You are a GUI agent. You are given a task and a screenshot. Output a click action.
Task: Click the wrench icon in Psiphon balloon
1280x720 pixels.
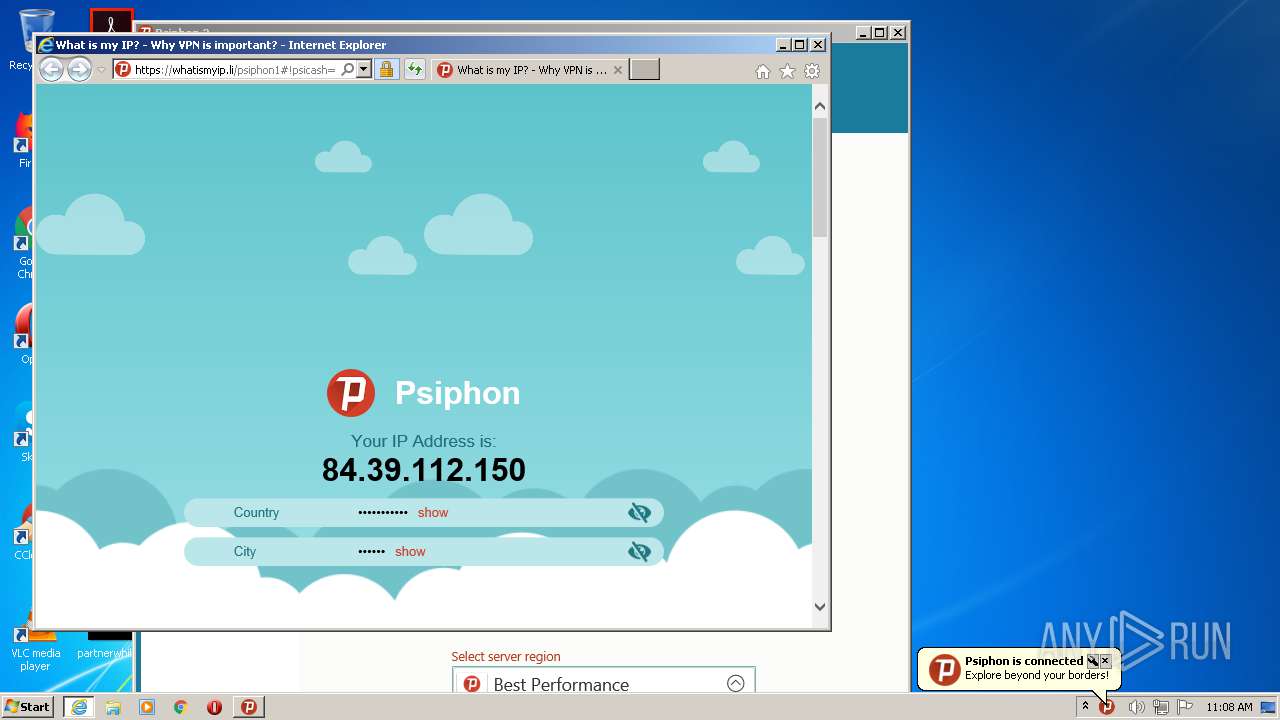pos(1092,661)
